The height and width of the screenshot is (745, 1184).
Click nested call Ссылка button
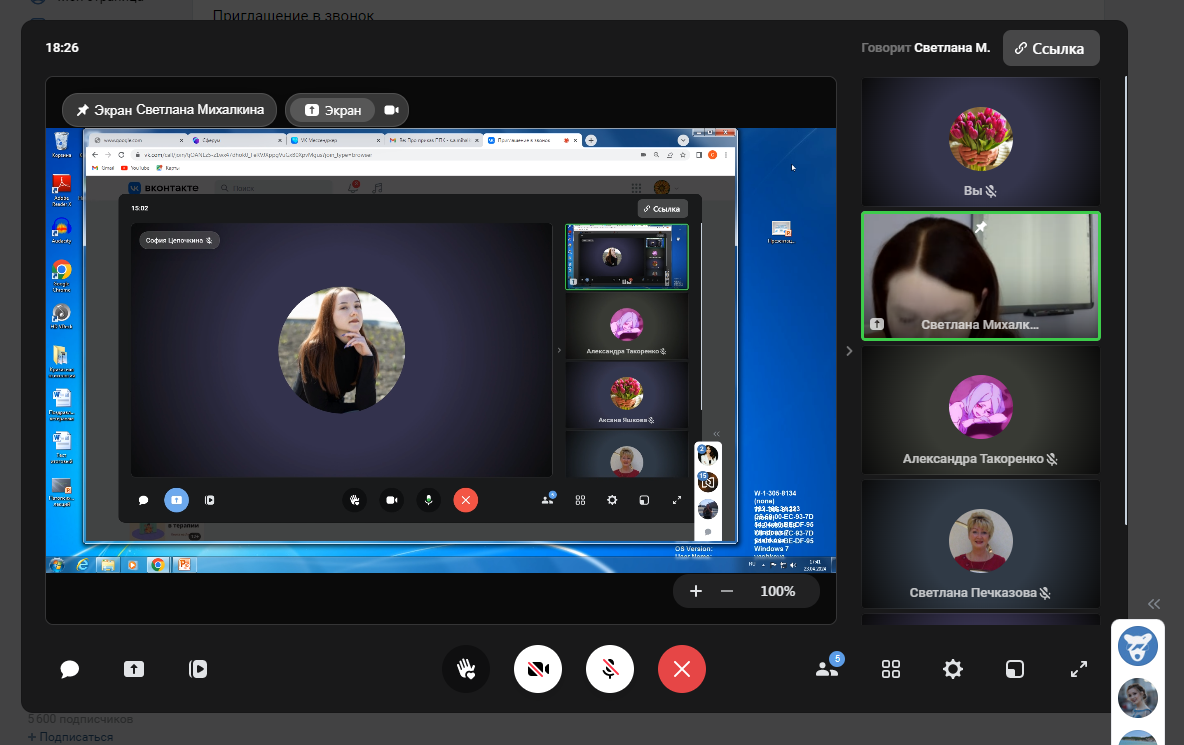pos(662,208)
